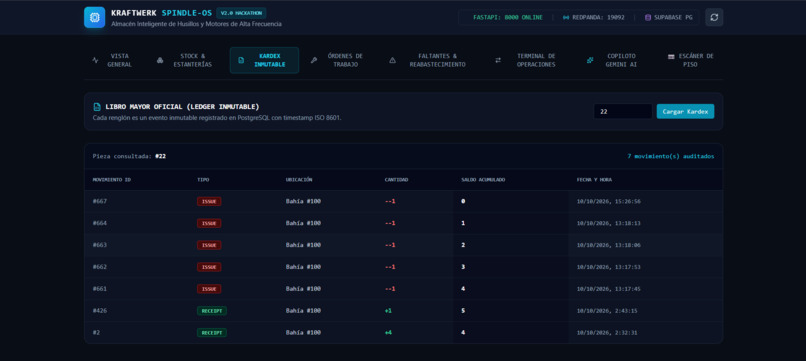
Task: Click the +4 quantity in row #2
Action: (x=388, y=333)
